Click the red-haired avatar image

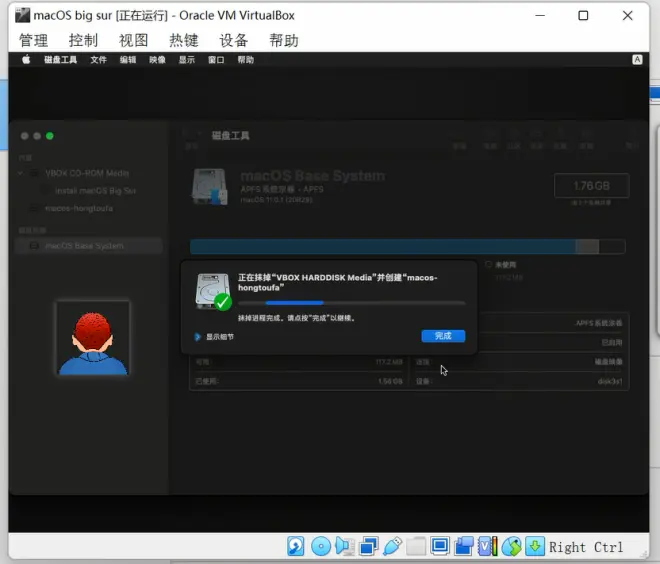(x=93, y=338)
